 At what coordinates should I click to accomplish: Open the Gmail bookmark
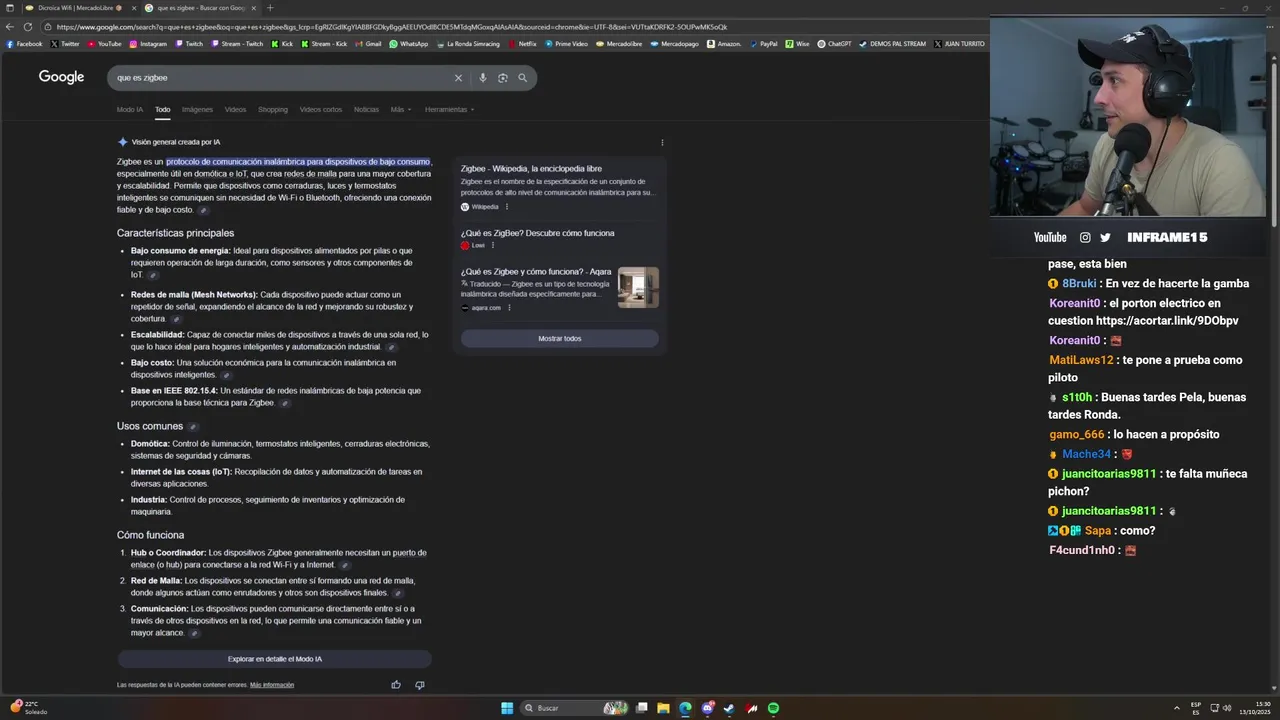pyautogui.click(x=368, y=44)
